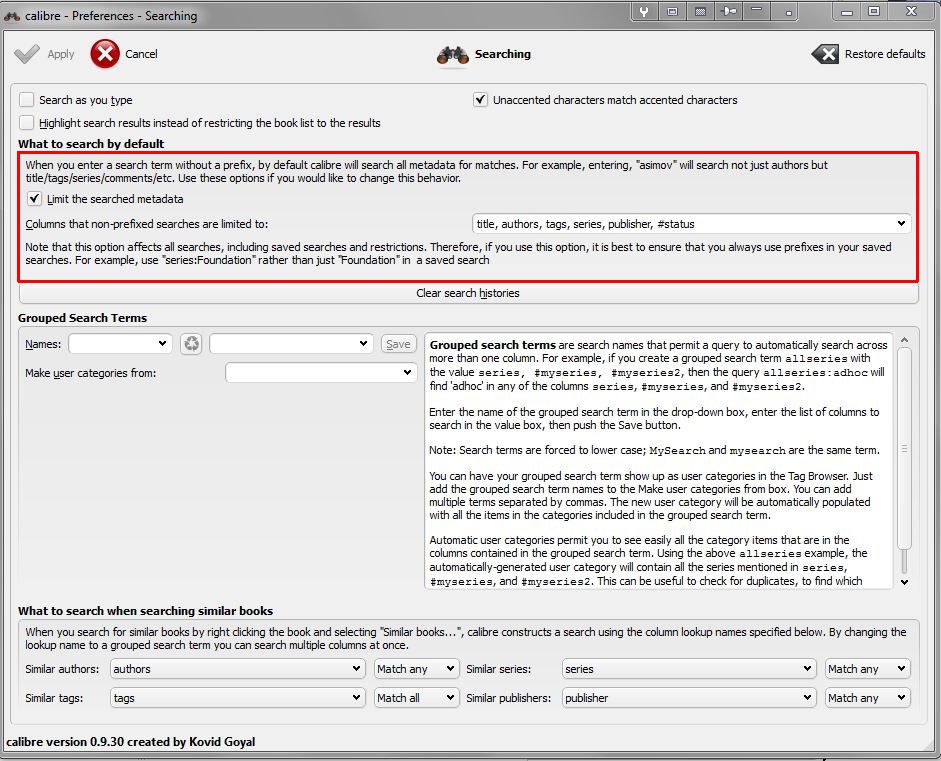Click the wrench icon in title bar
This screenshot has height=761, width=941.
(x=643, y=12)
